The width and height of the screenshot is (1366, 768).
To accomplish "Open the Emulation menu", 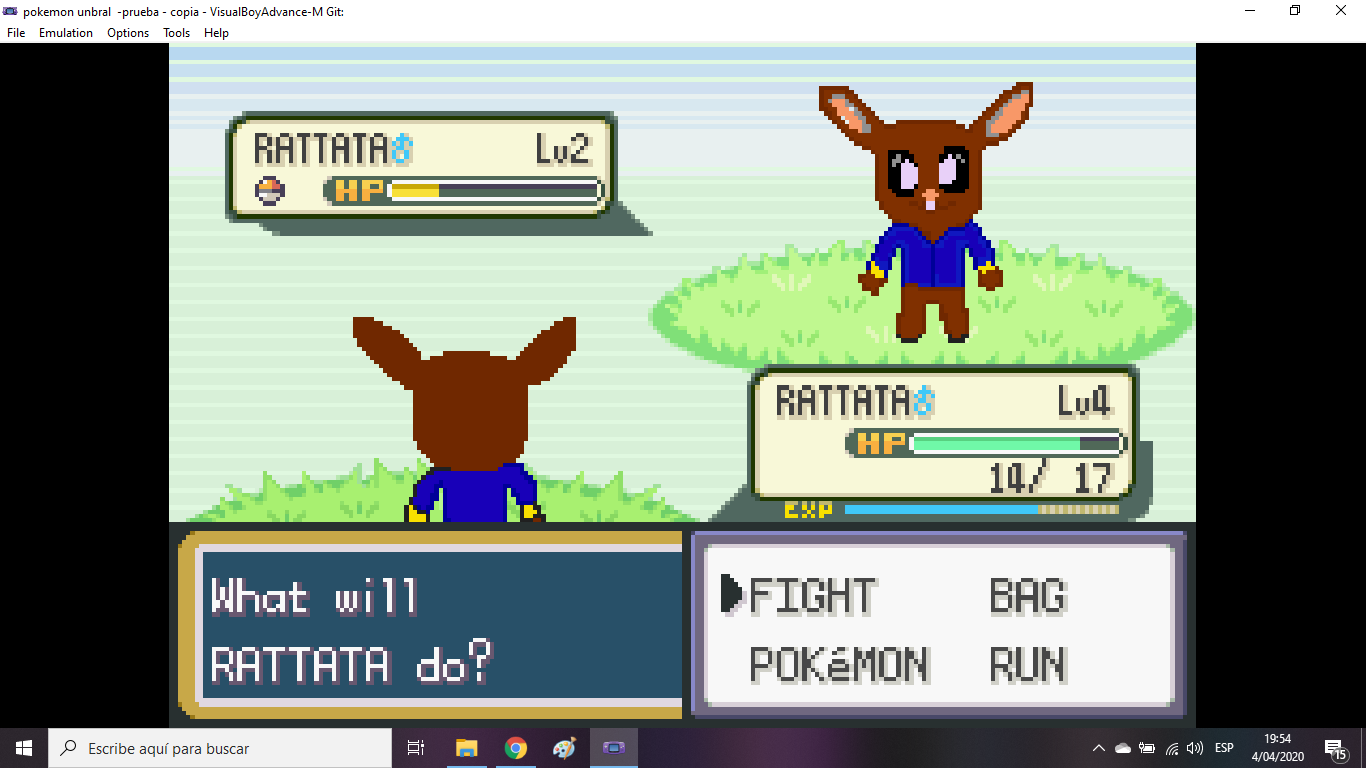I will [x=66, y=33].
